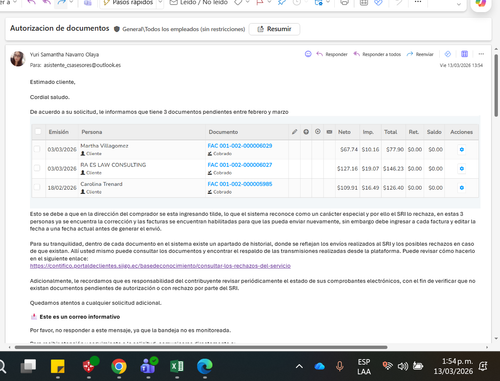Pin the message with the pin icon

pos(282,3)
